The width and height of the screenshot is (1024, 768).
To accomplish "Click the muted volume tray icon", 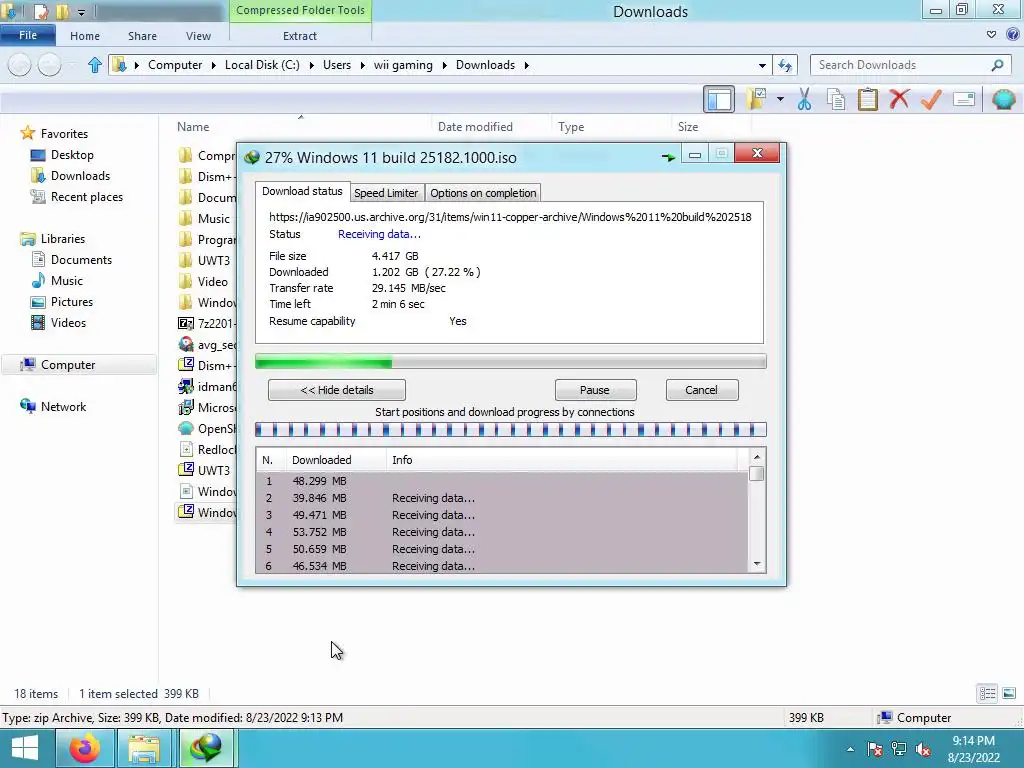I will click(923, 749).
